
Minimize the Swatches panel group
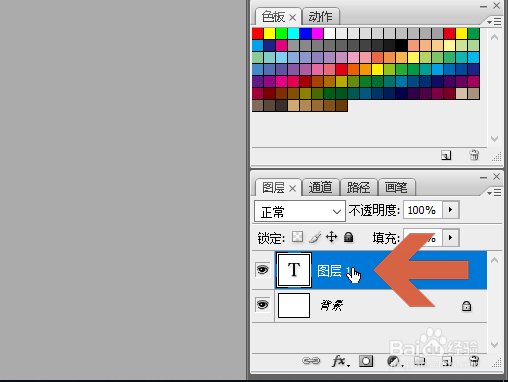coord(483,6)
